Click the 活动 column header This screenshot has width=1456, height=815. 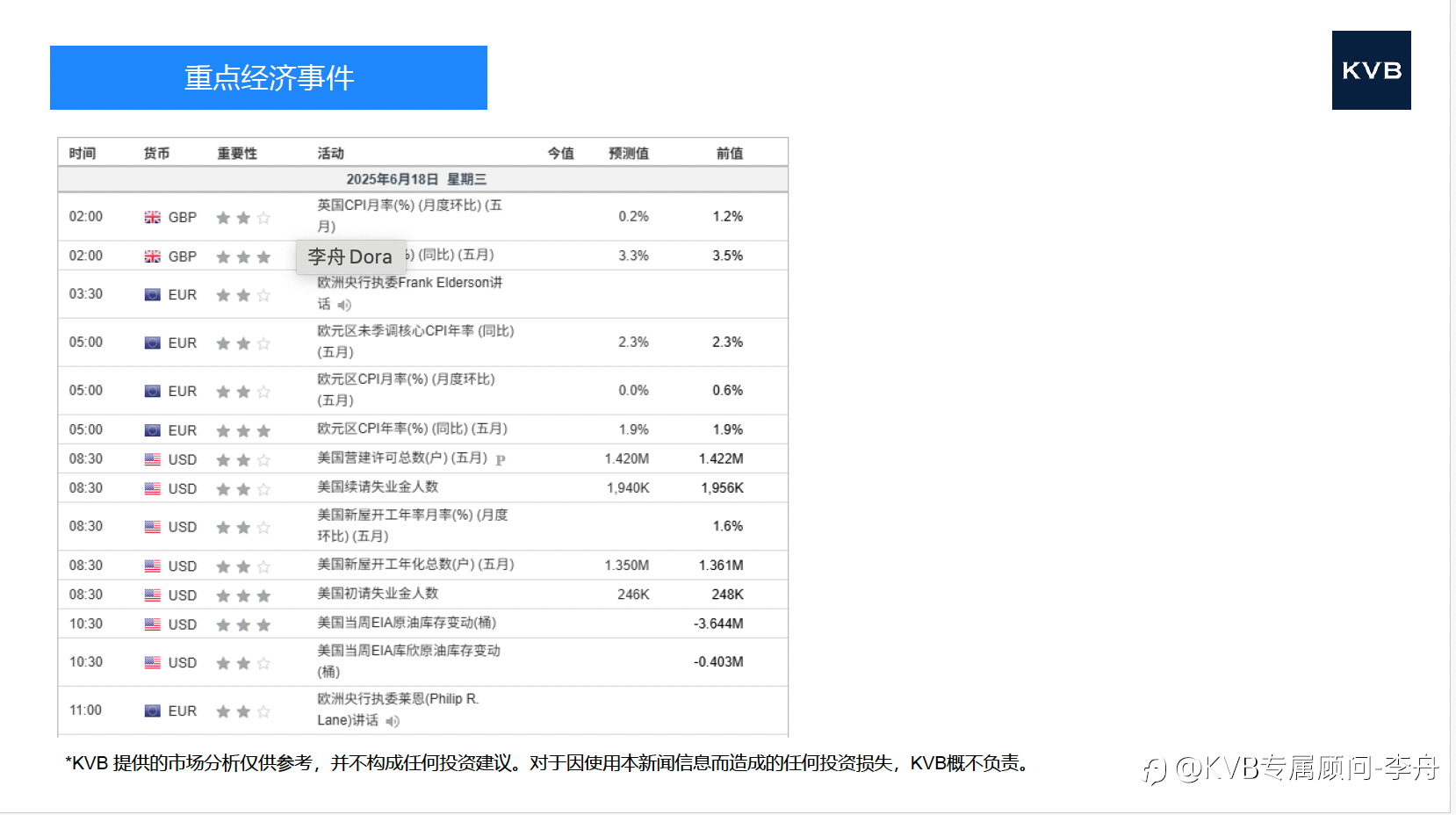pyautogui.click(x=331, y=153)
